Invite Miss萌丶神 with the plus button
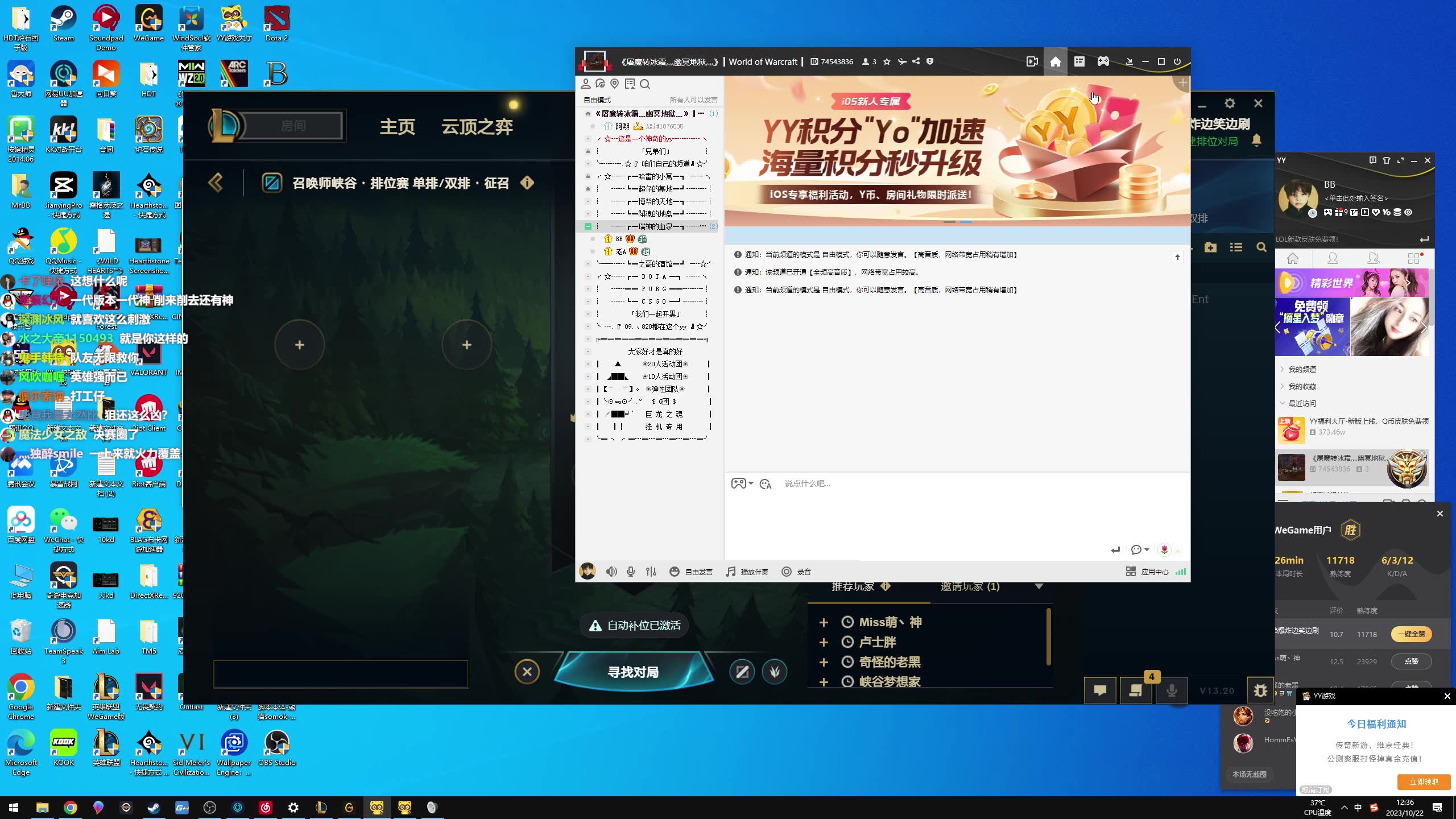Screen dimensions: 1456x819 [824, 622]
